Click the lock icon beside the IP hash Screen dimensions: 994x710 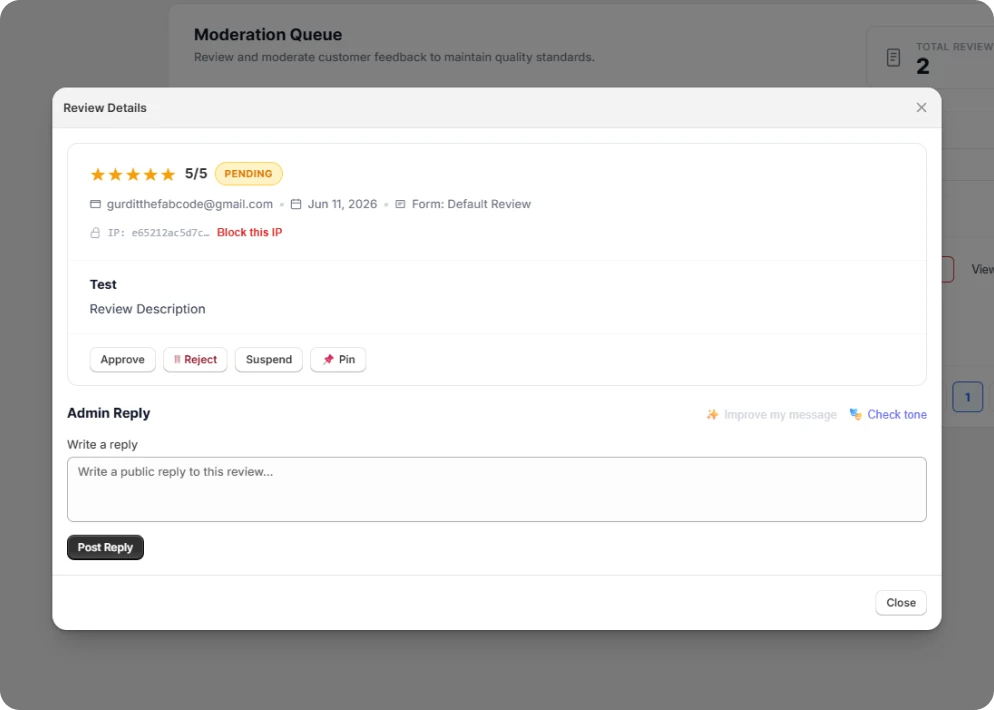click(95, 233)
